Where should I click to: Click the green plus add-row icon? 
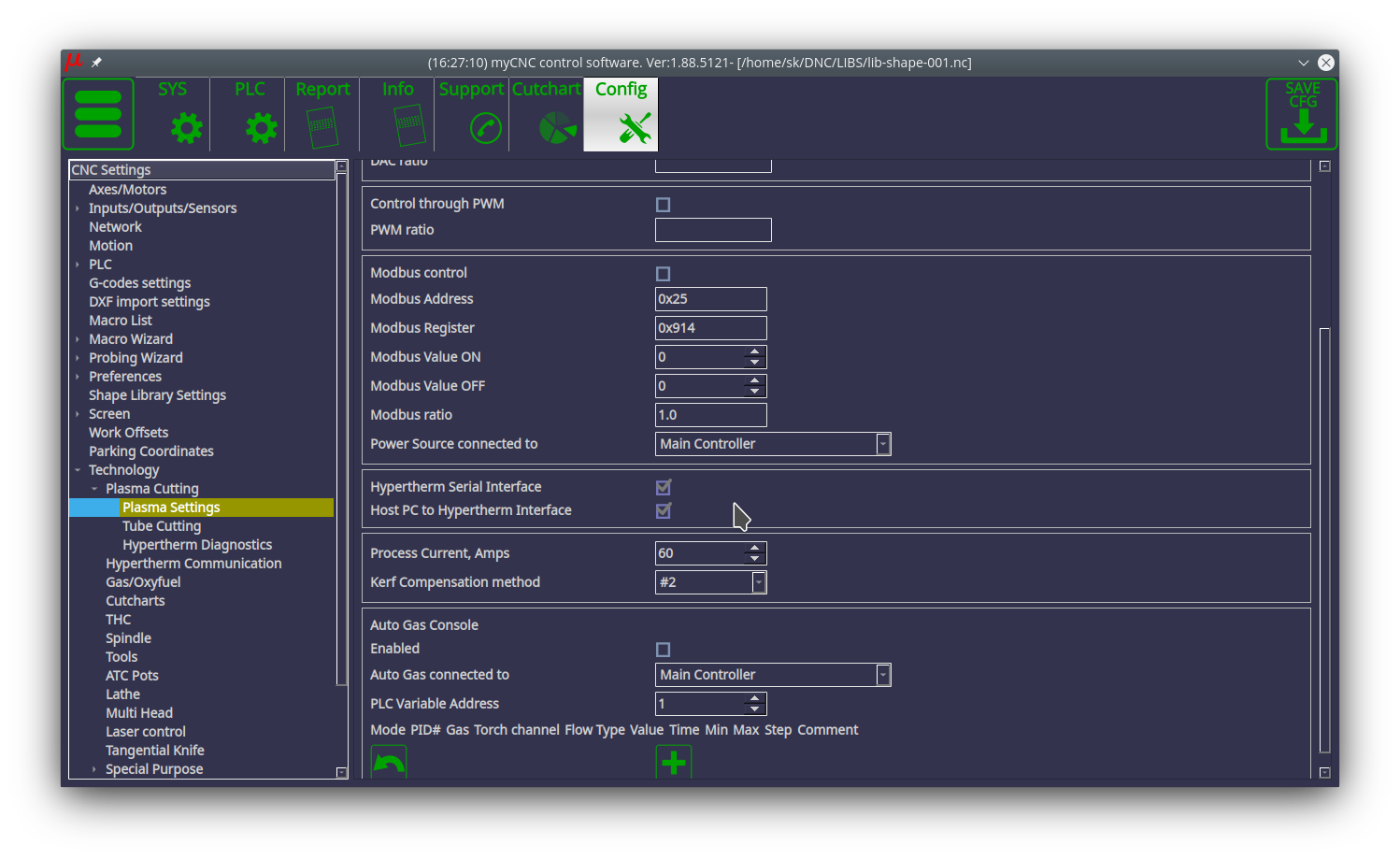(673, 762)
